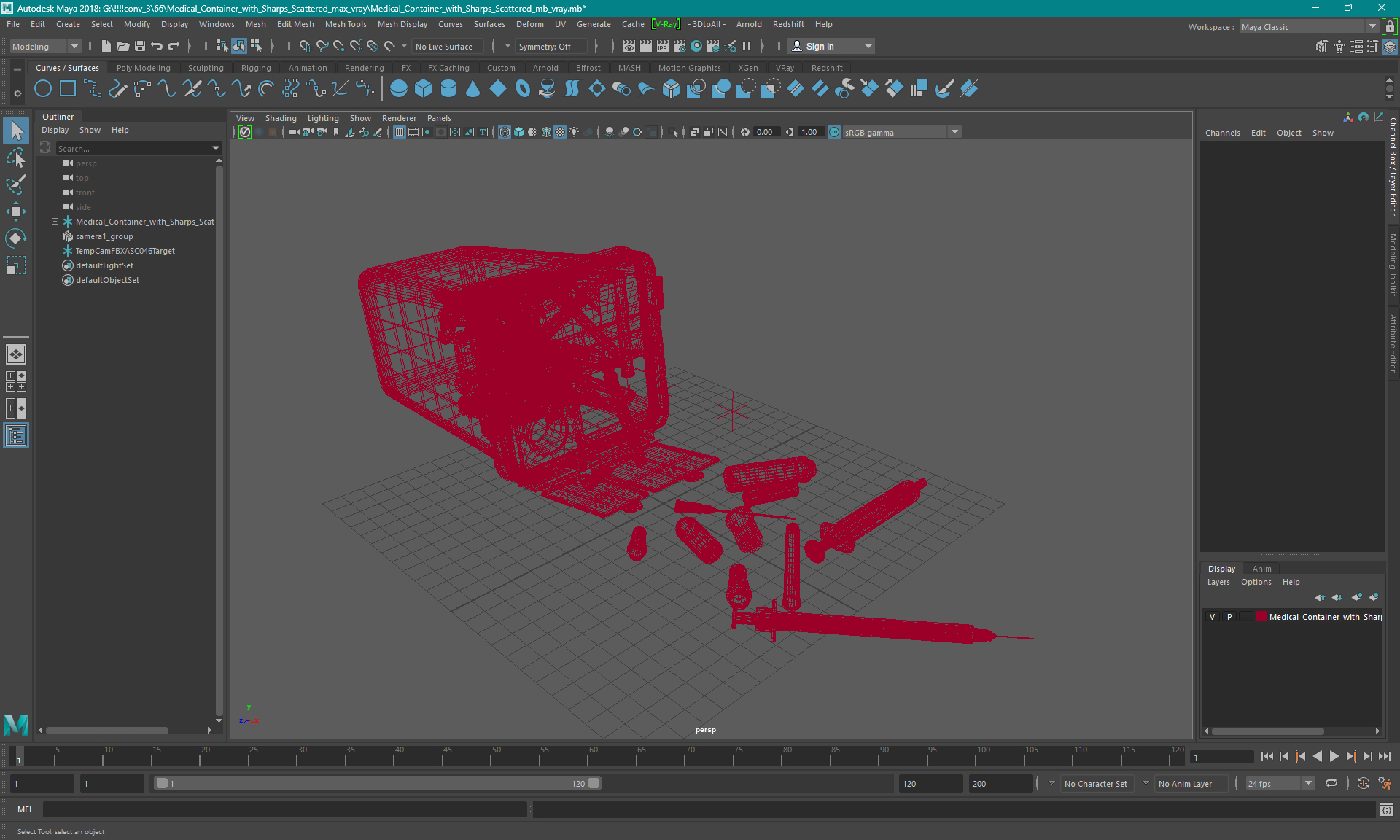Toggle color management view transform button
This screenshot has width=1400, height=840.
834,132
